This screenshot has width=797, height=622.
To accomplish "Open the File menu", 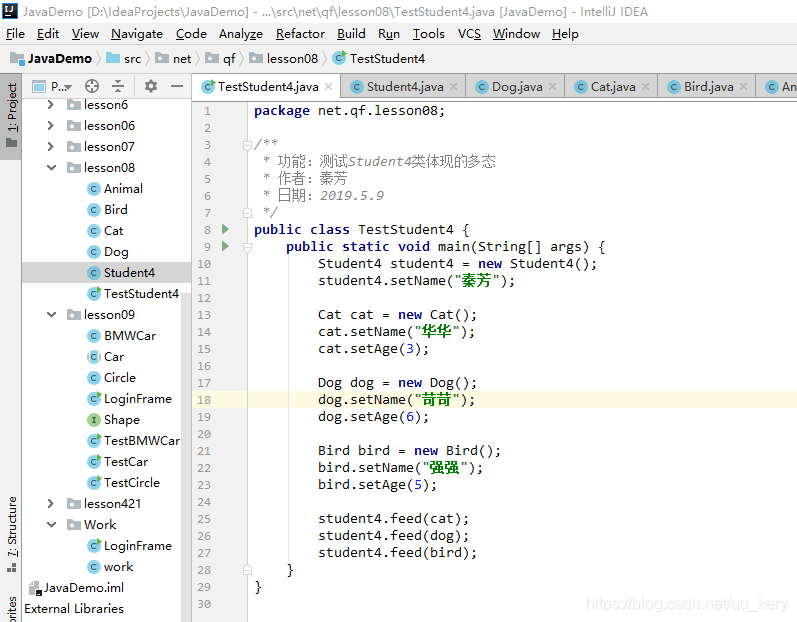I will 15,34.
